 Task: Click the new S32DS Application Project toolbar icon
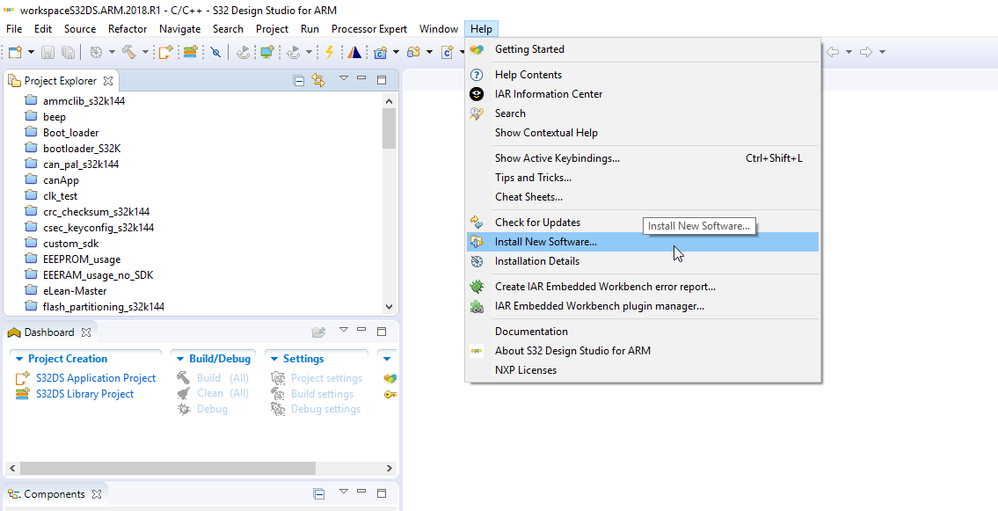(165, 52)
